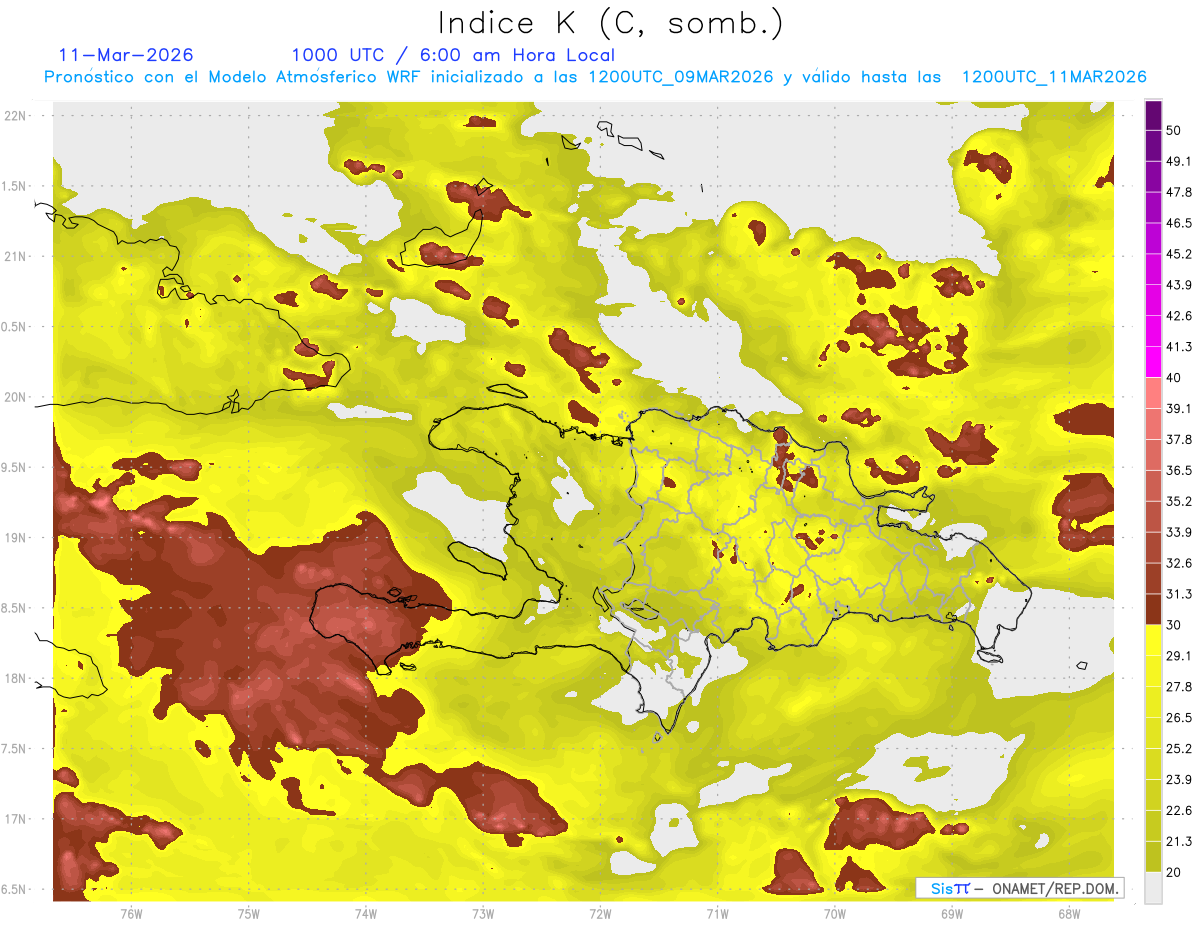Image resolution: width=1200 pixels, height=927 pixels.
Task: Click the latitude label "21N"
Action: coord(16,256)
